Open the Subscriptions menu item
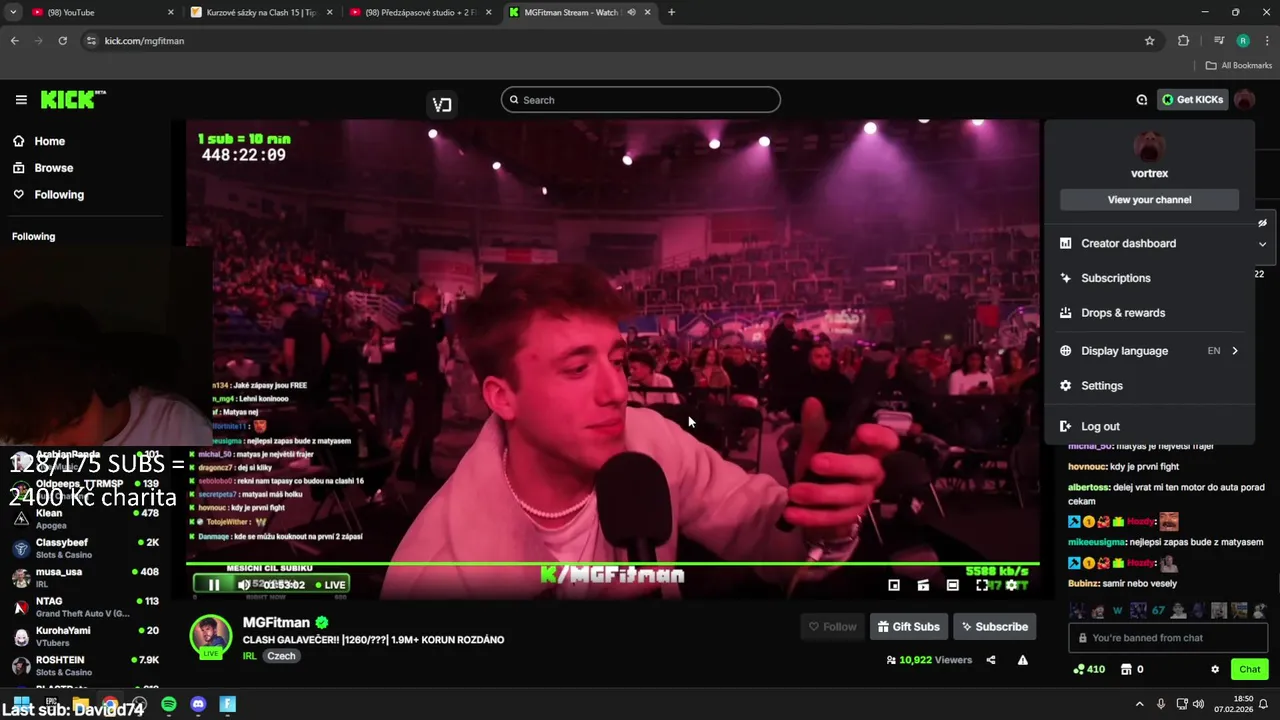The image size is (1280, 720). (1149, 278)
